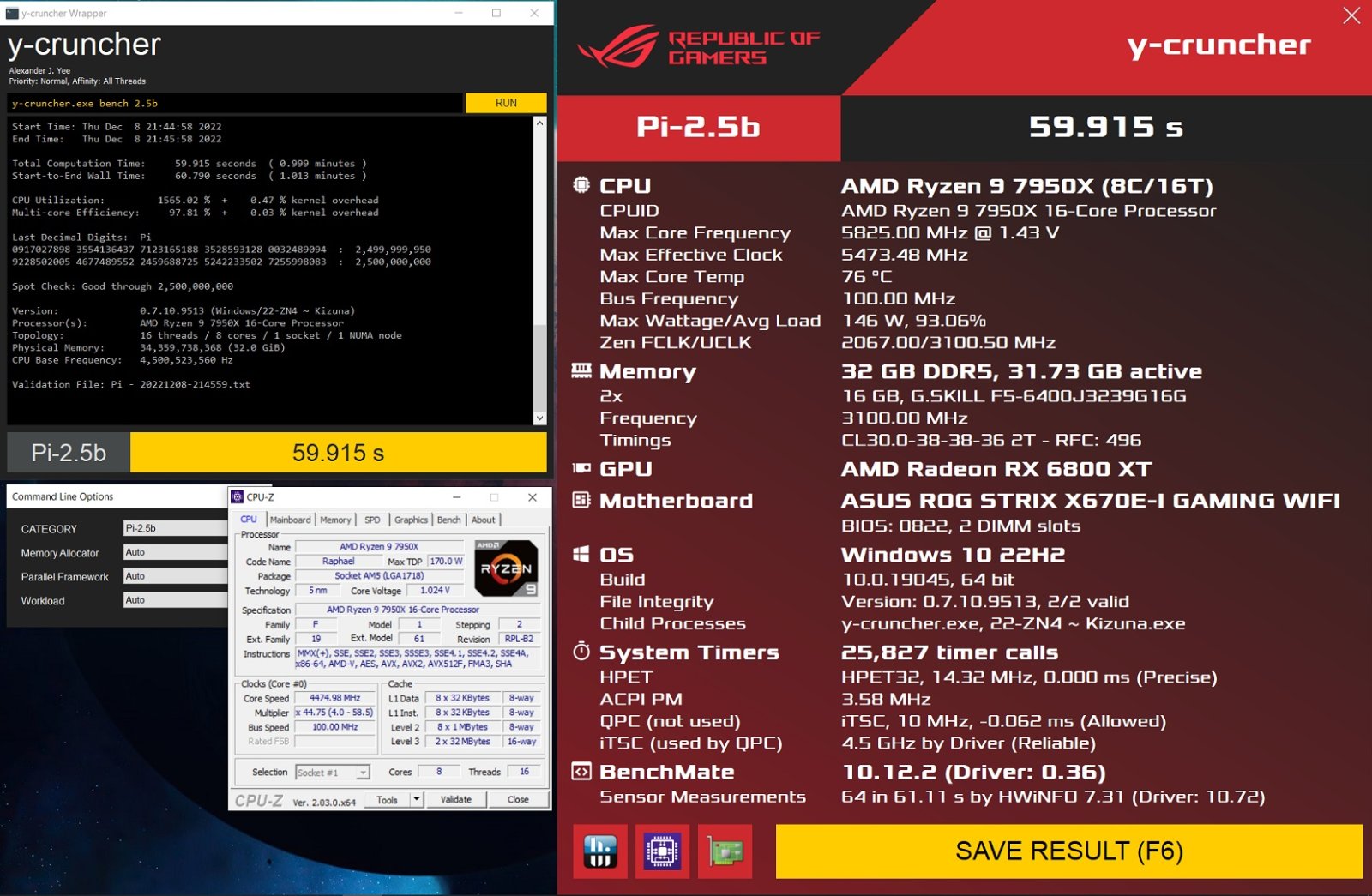Switch to the Memory tab in CPU-Z
The width and height of the screenshot is (1372, 896).
pyautogui.click(x=335, y=520)
